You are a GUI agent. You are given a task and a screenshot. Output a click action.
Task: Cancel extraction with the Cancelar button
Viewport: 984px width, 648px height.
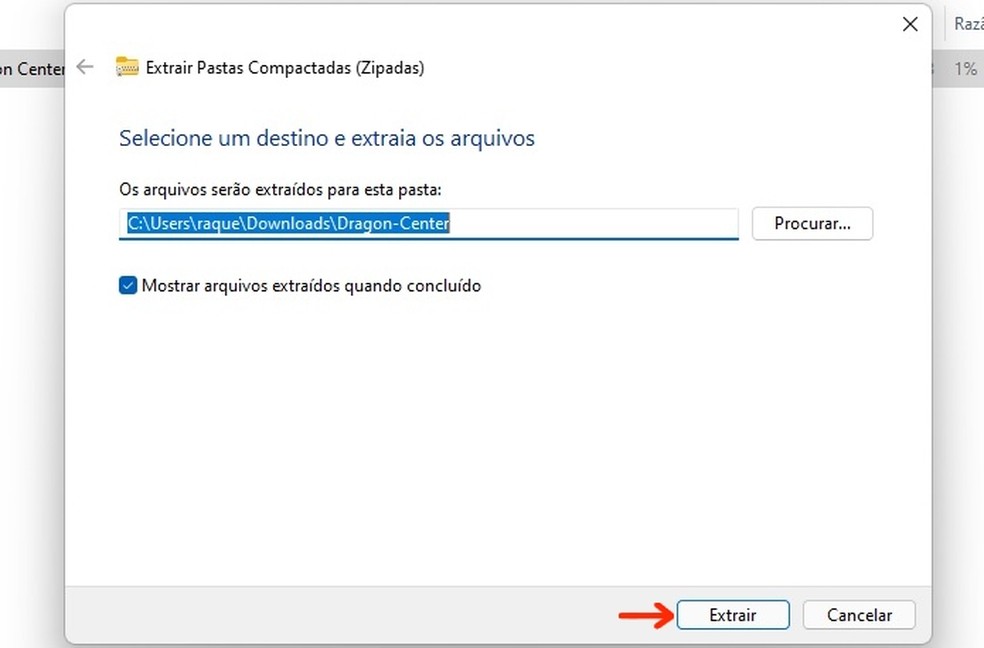[859, 615]
